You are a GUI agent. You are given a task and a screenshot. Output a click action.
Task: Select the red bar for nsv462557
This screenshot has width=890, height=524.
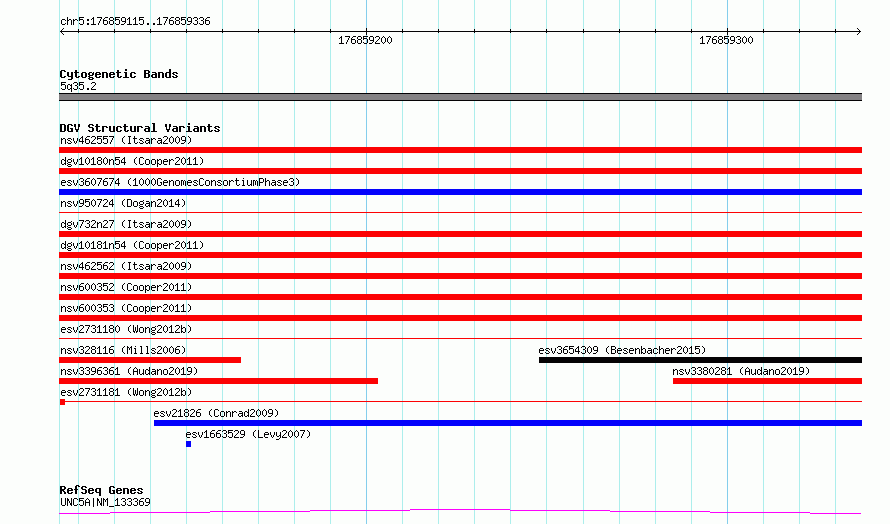(460, 150)
